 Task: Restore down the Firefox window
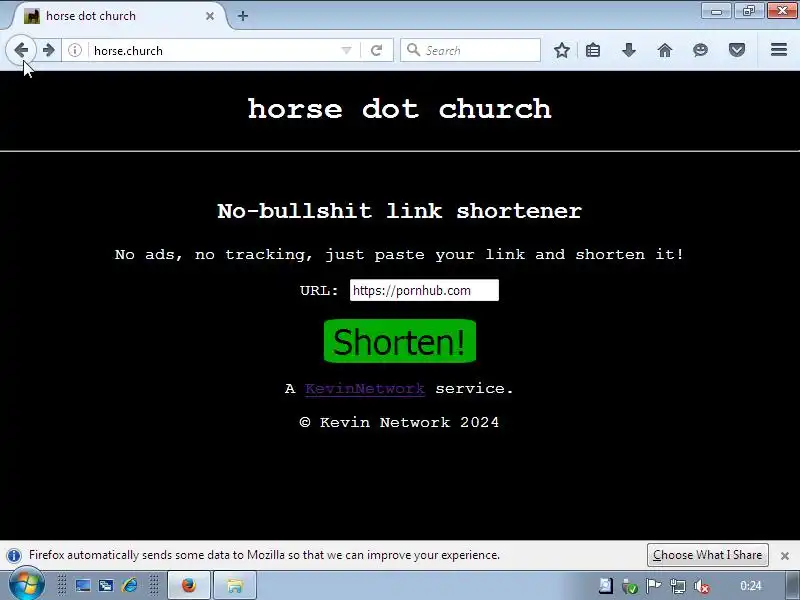pyautogui.click(x=748, y=11)
